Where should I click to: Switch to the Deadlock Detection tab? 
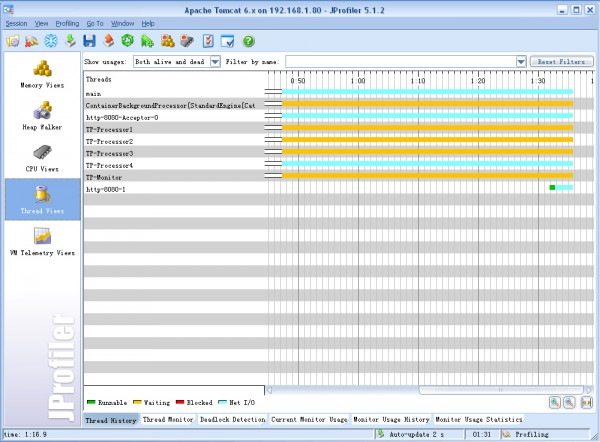pyautogui.click(x=232, y=419)
